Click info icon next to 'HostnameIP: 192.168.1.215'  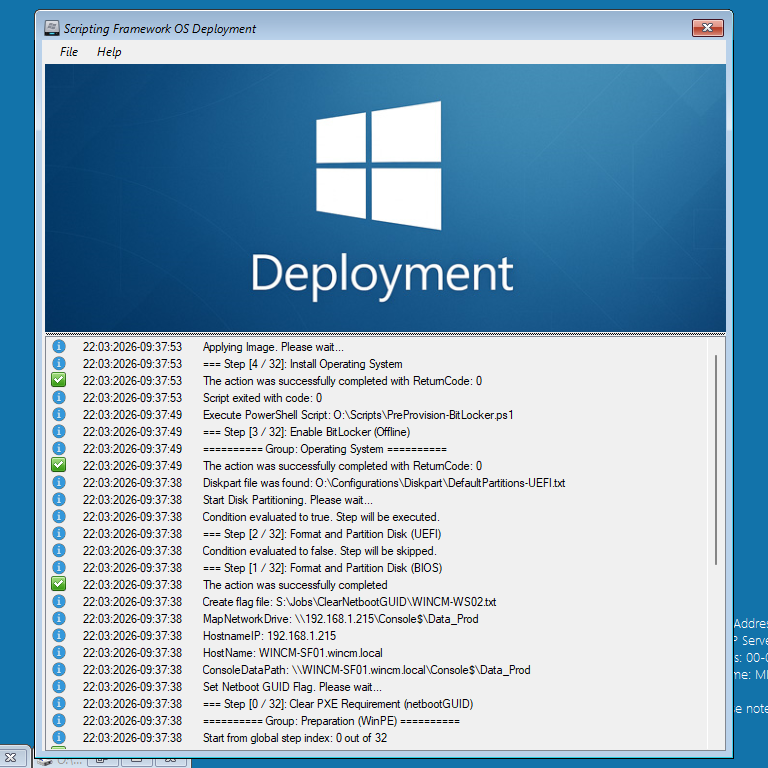click(58, 636)
